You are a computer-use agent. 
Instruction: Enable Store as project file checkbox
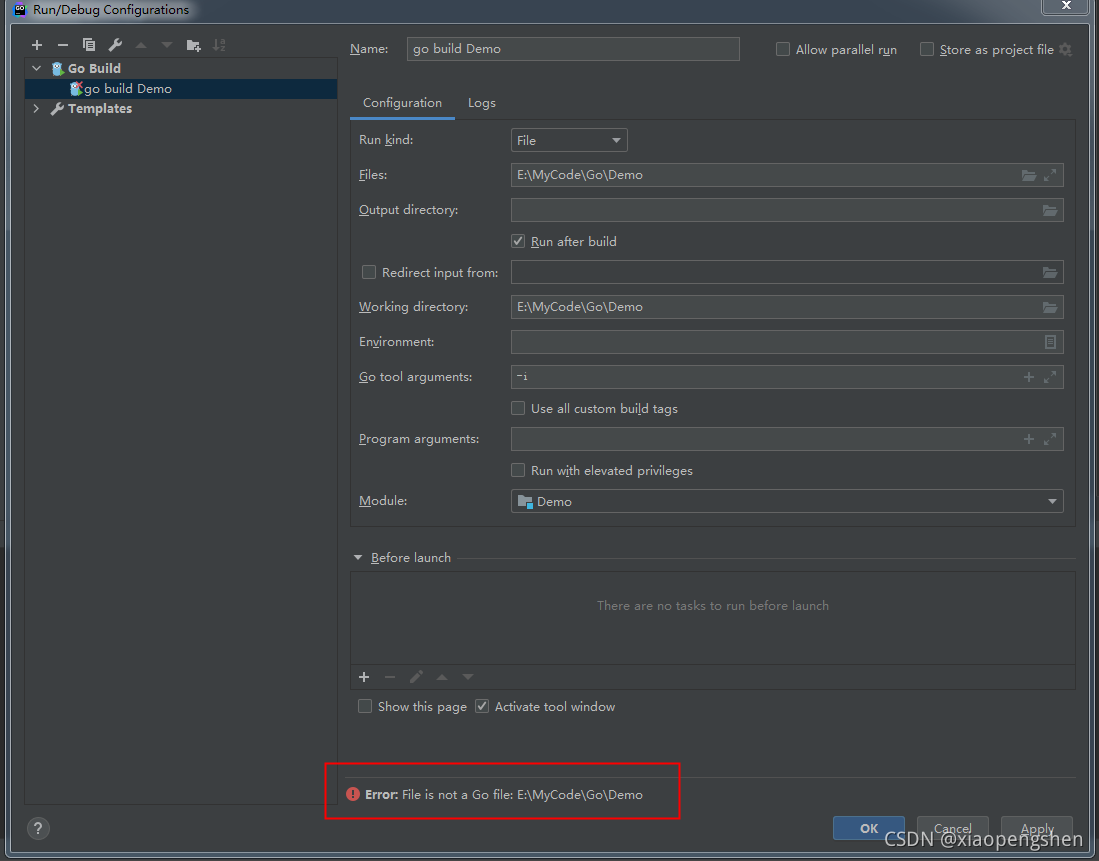[927, 49]
